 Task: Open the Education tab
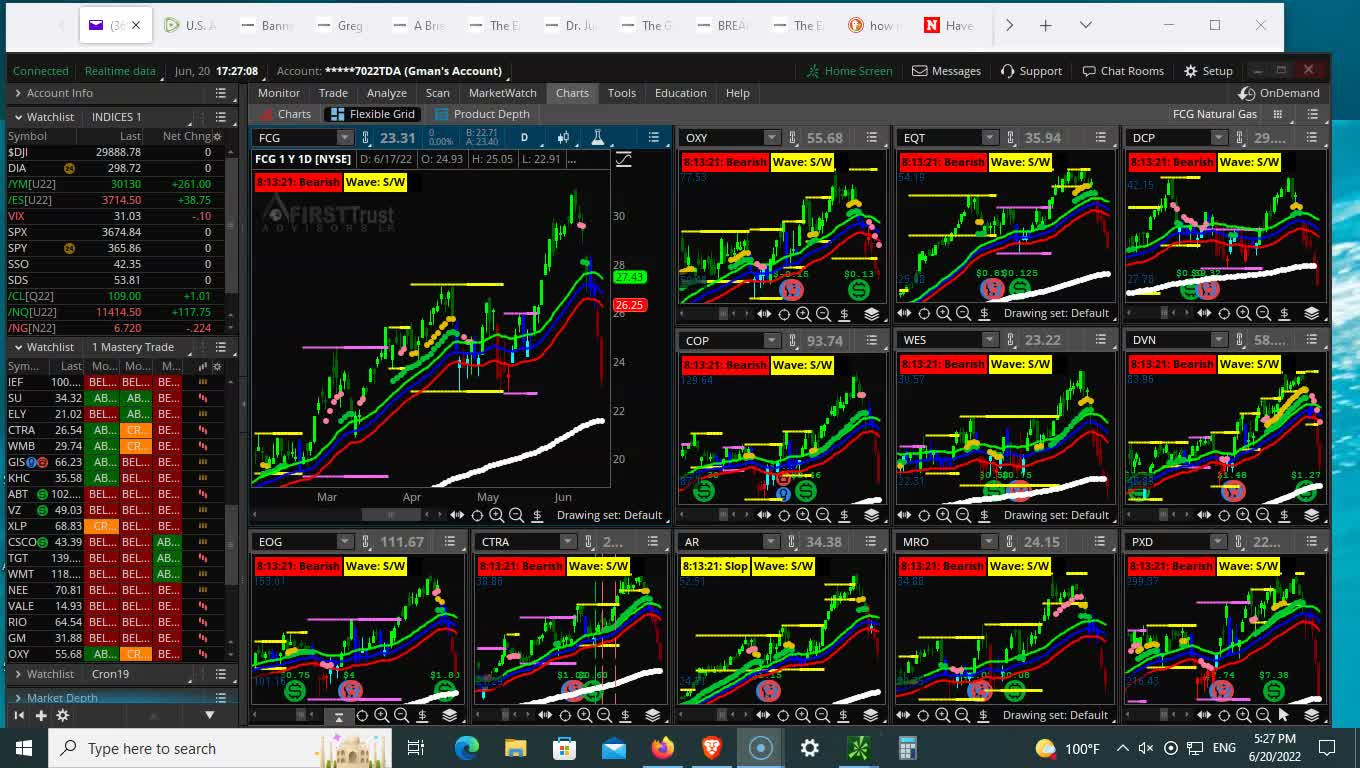(681, 93)
